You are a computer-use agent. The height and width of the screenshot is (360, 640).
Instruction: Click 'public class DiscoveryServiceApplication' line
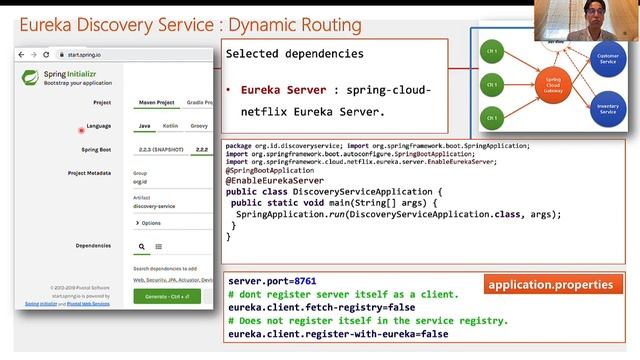pyautogui.click(x=334, y=192)
